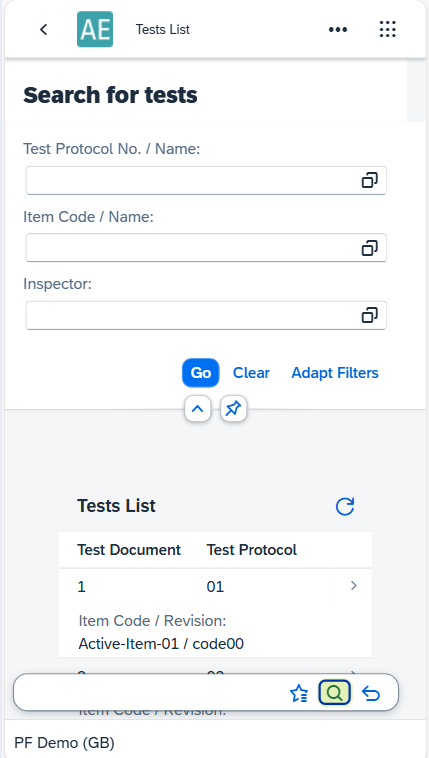Open value help for Test Protocol field

(x=370, y=180)
